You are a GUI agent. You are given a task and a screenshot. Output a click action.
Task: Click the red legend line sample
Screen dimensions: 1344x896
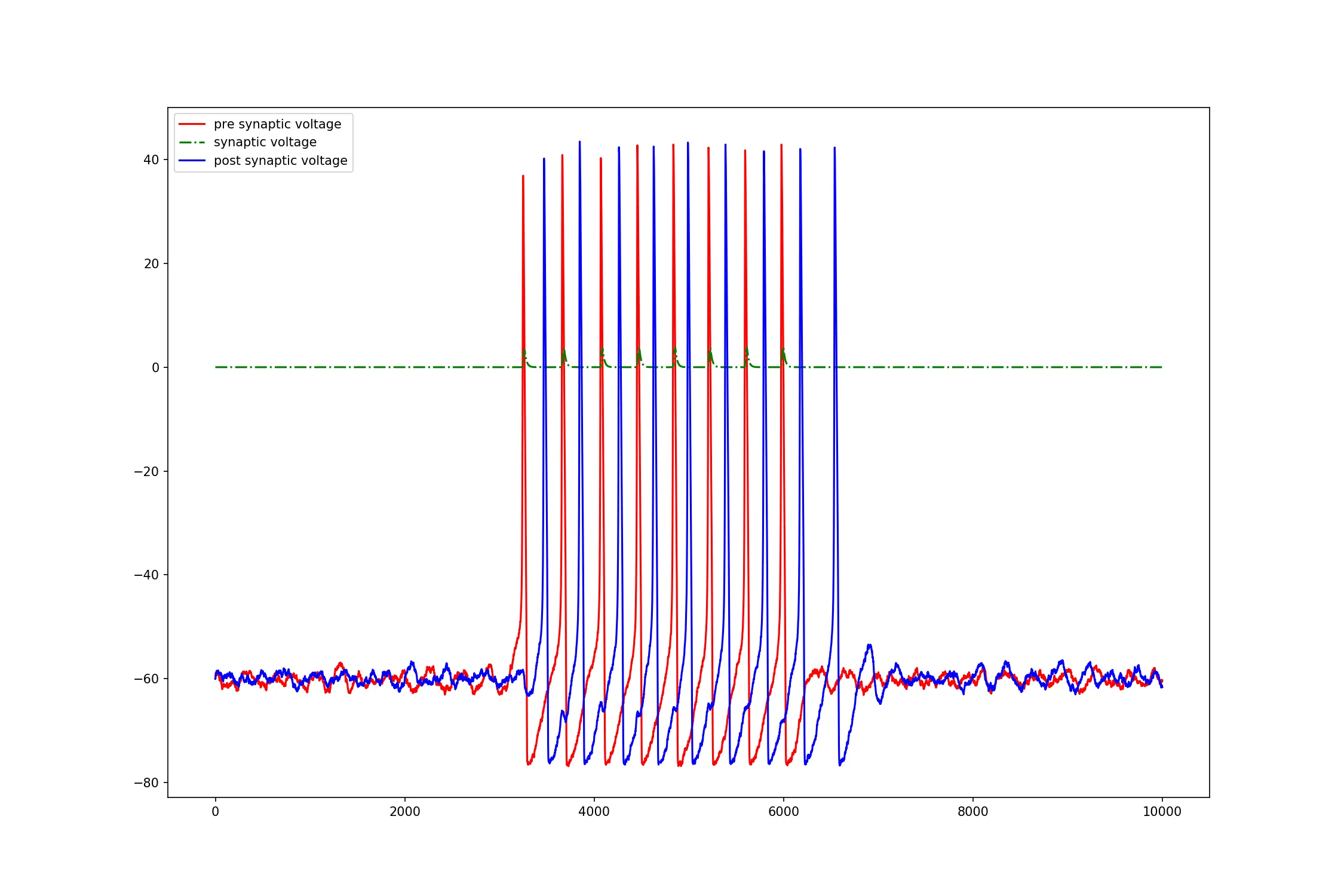point(192,124)
